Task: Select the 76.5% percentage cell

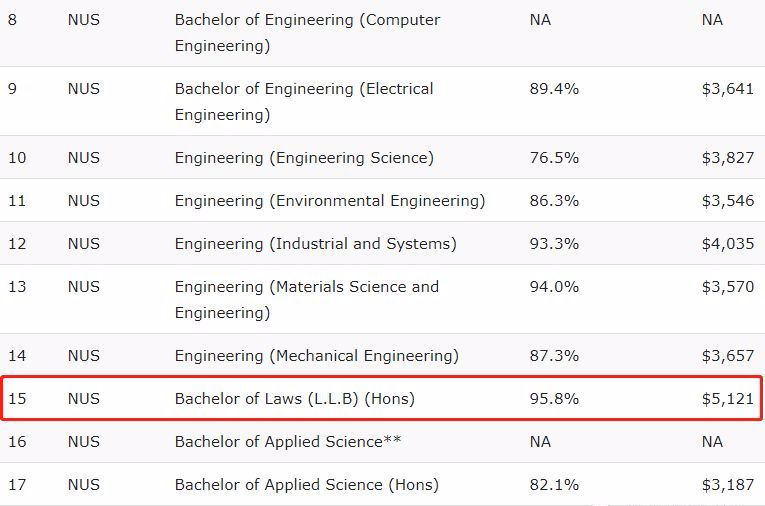Action: coord(554,157)
